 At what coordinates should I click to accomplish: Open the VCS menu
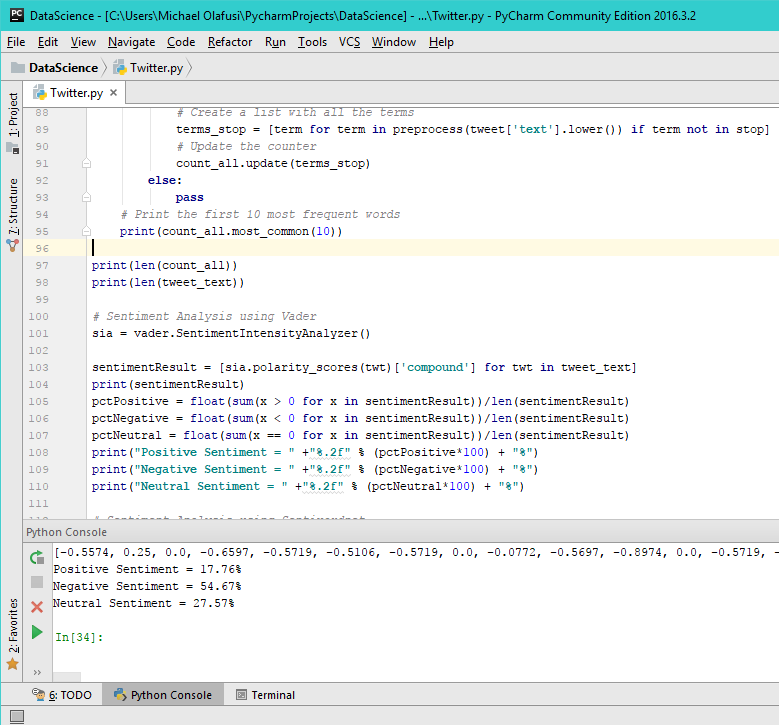349,42
